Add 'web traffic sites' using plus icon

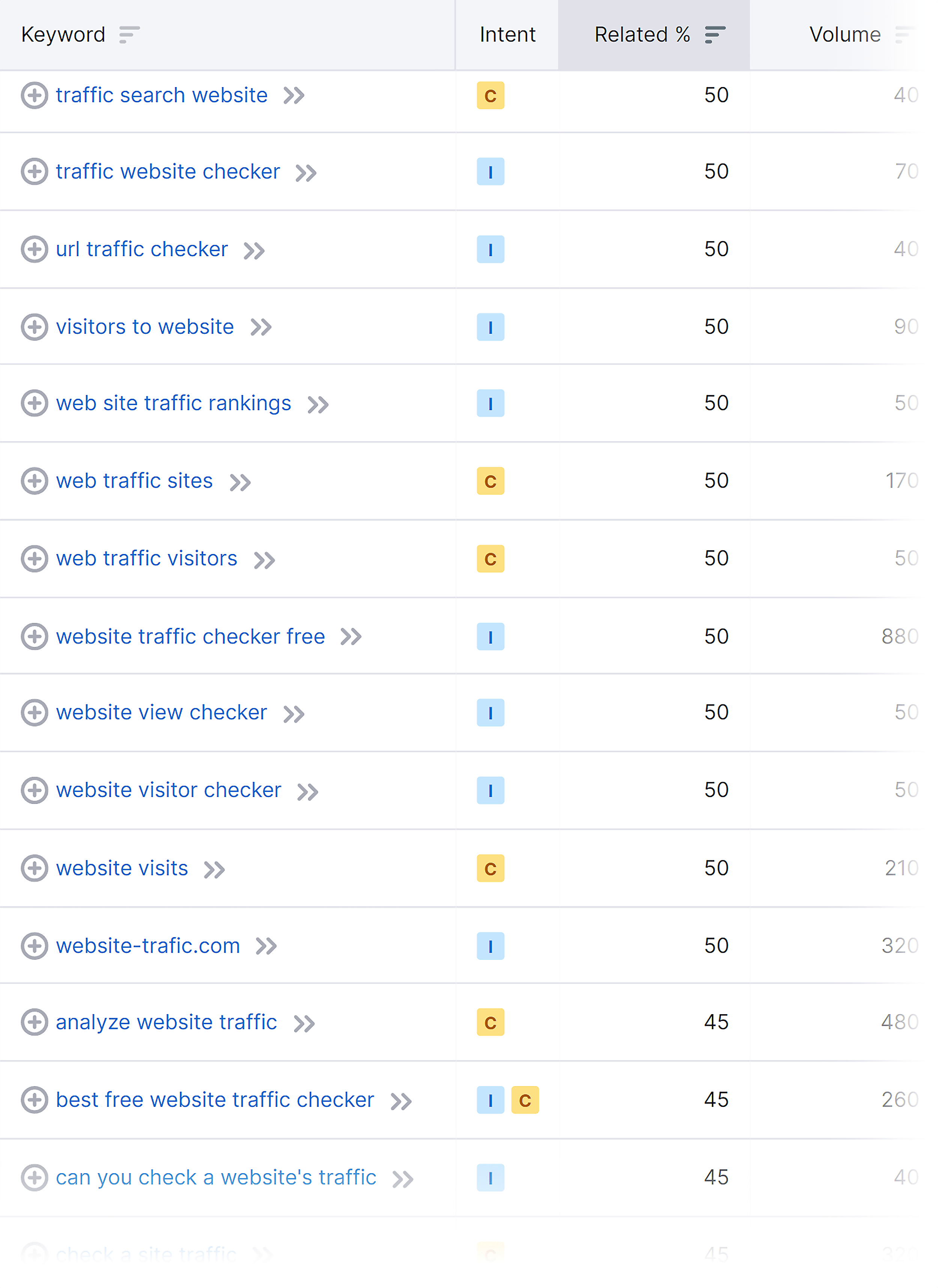34,481
